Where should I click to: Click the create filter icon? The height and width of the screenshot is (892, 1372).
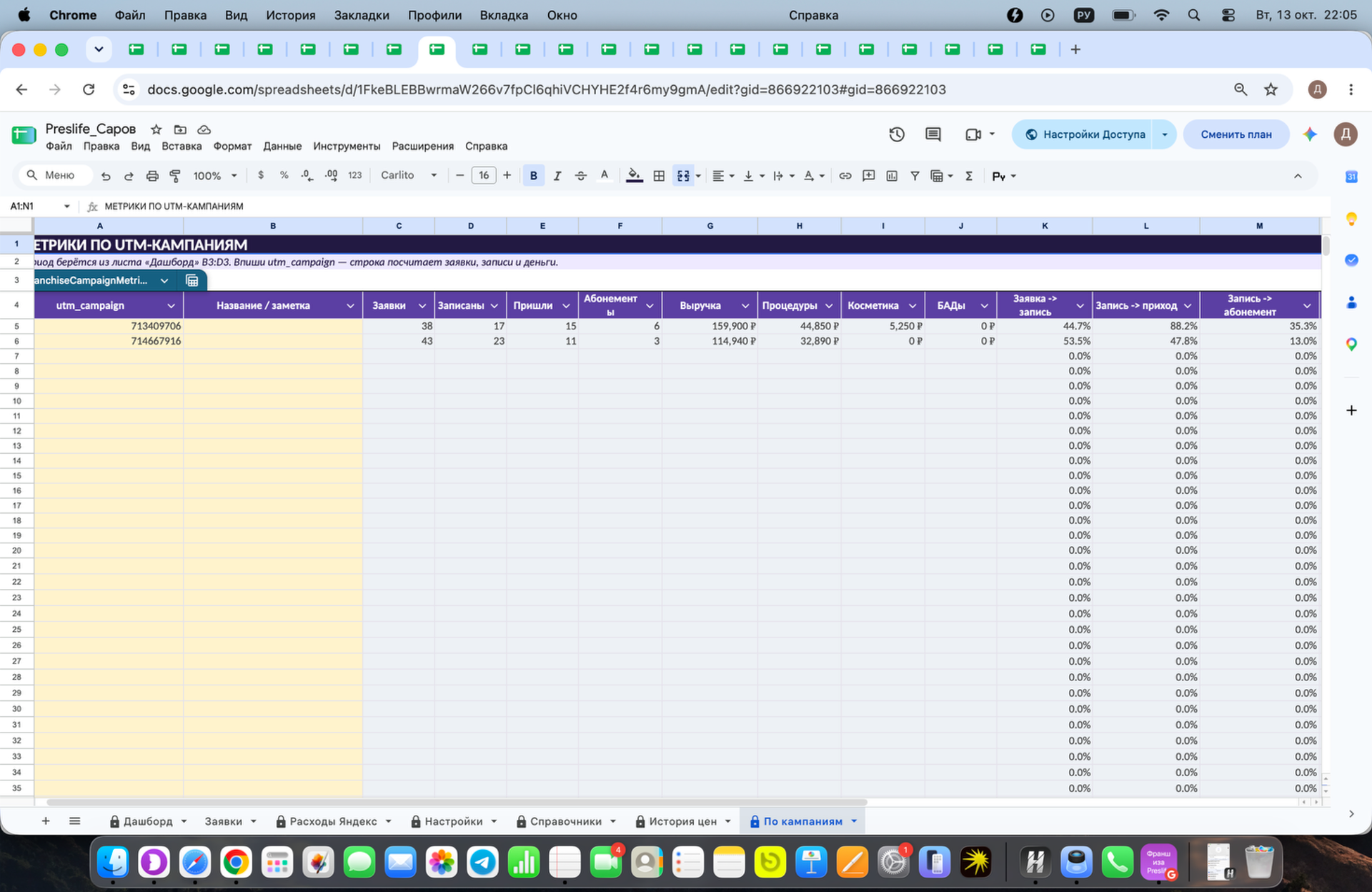click(x=915, y=176)
